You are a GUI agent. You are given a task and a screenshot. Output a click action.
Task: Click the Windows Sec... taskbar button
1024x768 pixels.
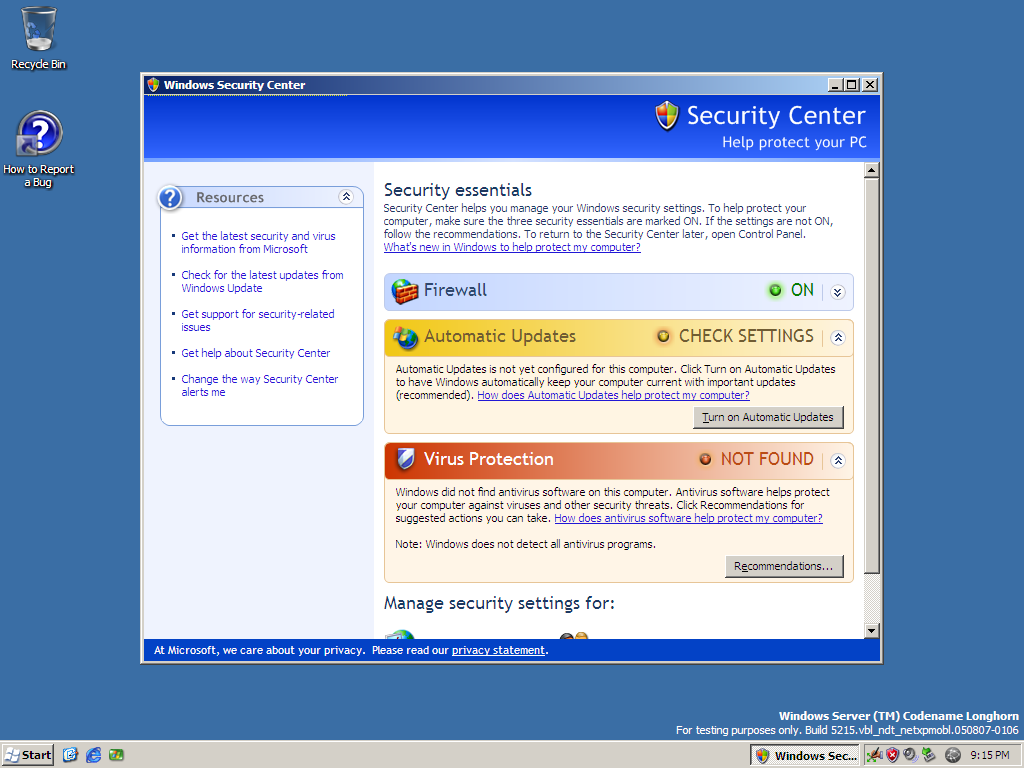coord(806,756)
